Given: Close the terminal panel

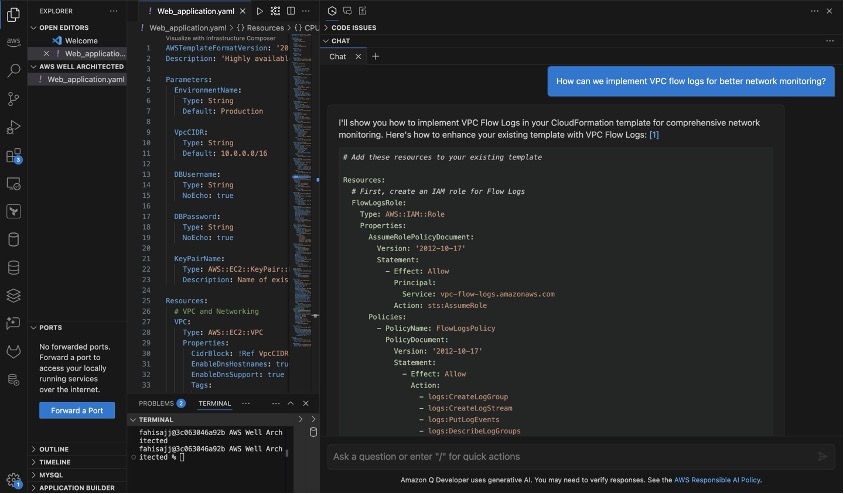Looking at the screenshot, I should point(306,403).
